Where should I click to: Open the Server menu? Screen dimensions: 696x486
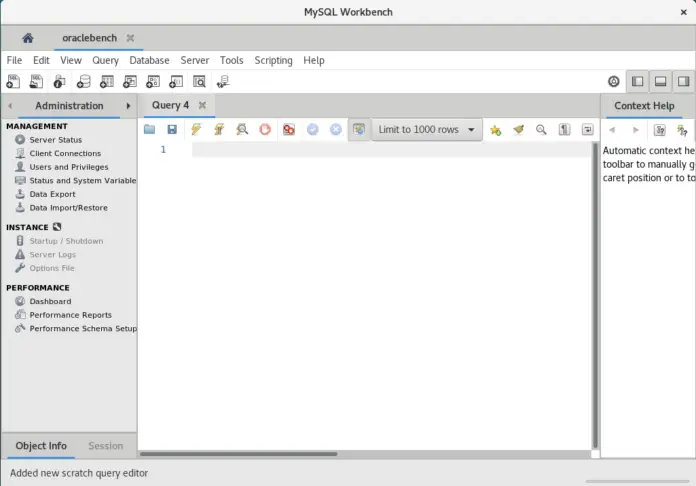195,60
